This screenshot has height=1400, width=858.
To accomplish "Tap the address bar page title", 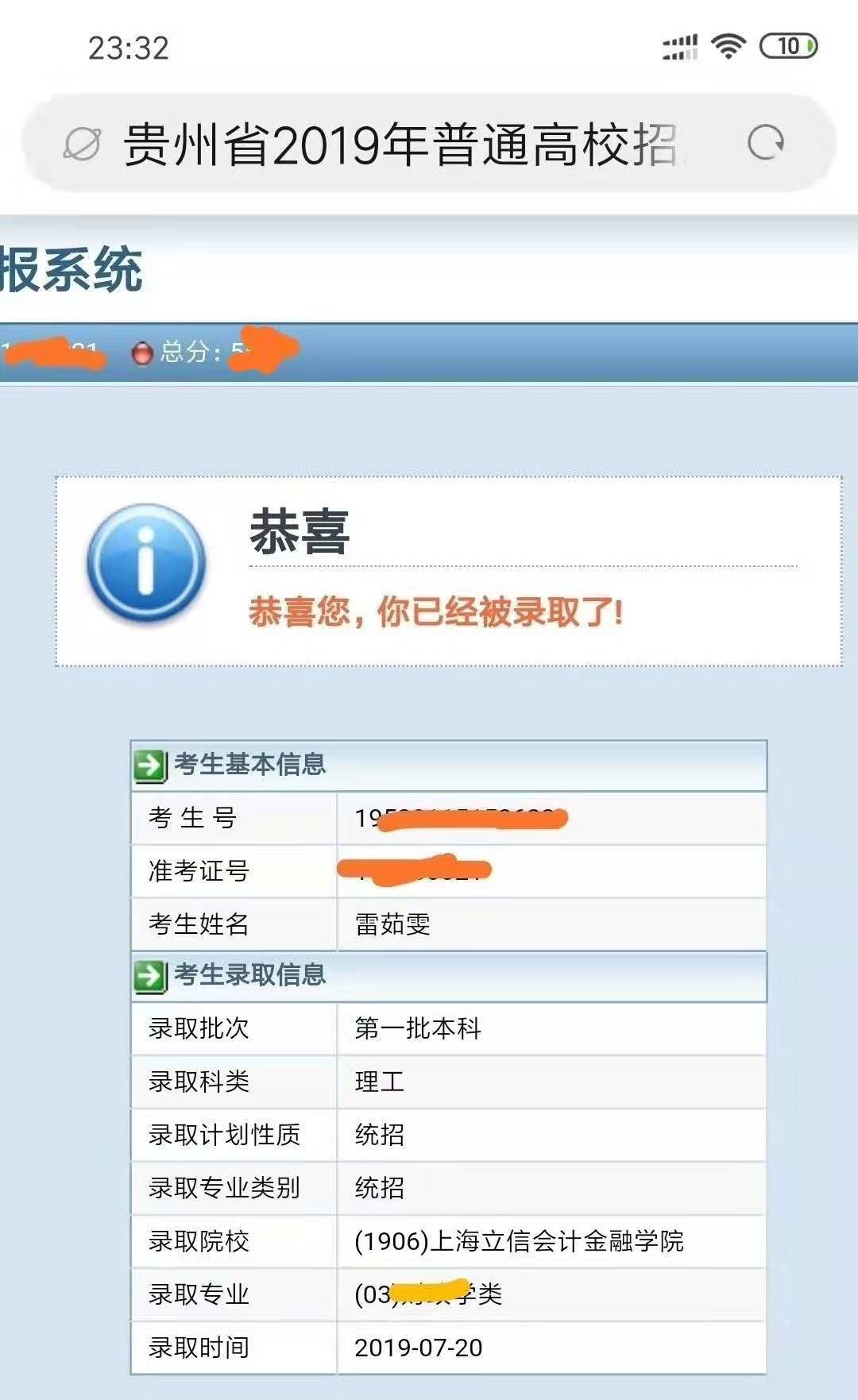I will [400, 145].
